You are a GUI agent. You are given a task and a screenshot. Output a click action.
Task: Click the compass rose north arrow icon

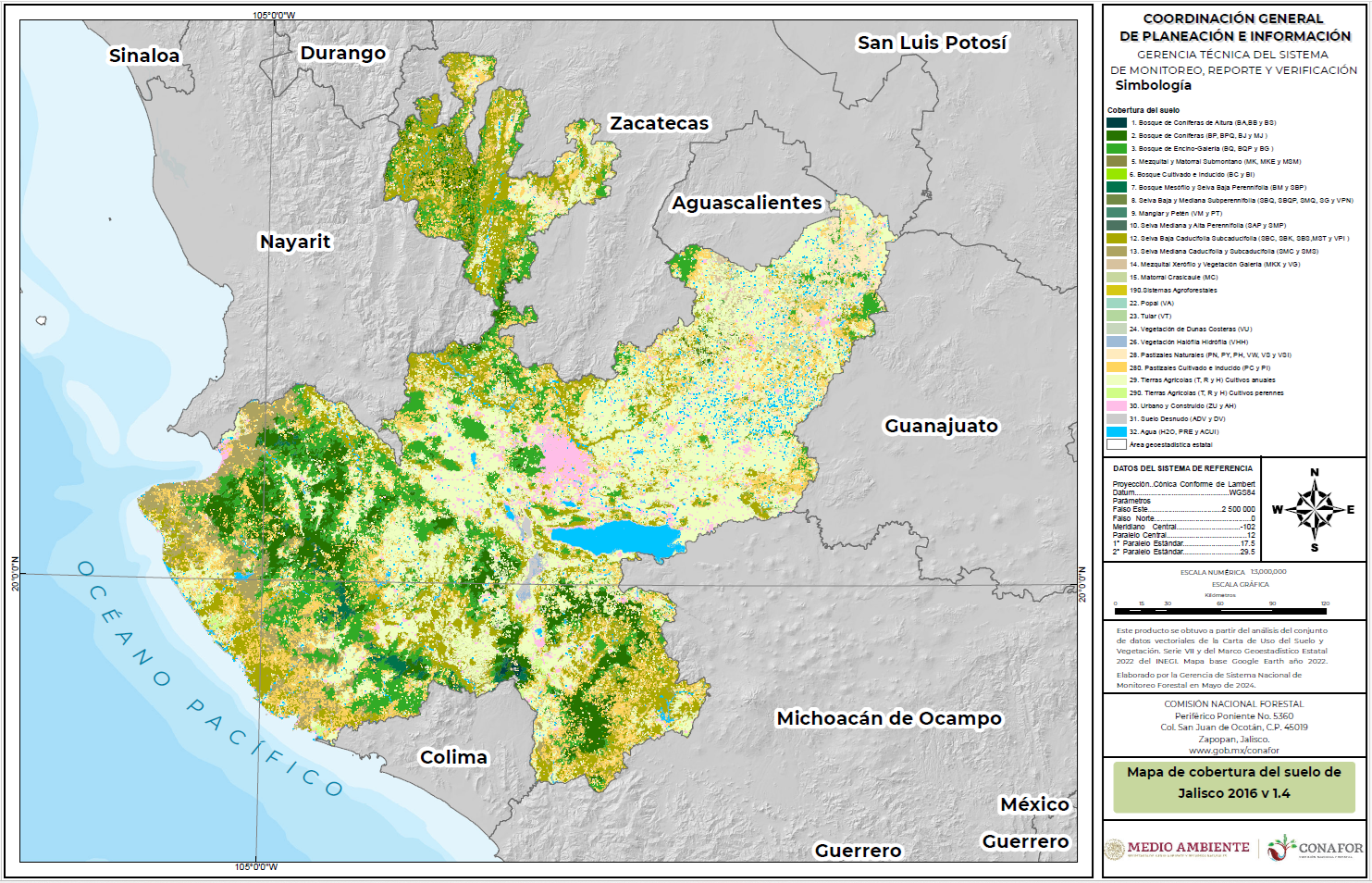(1314, 509)
